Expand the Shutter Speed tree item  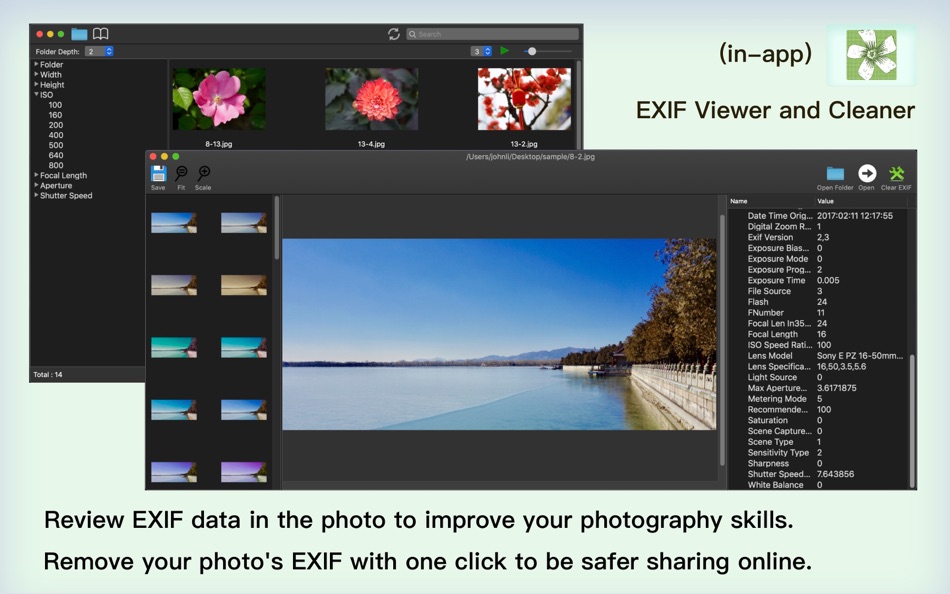click(36, 195)
